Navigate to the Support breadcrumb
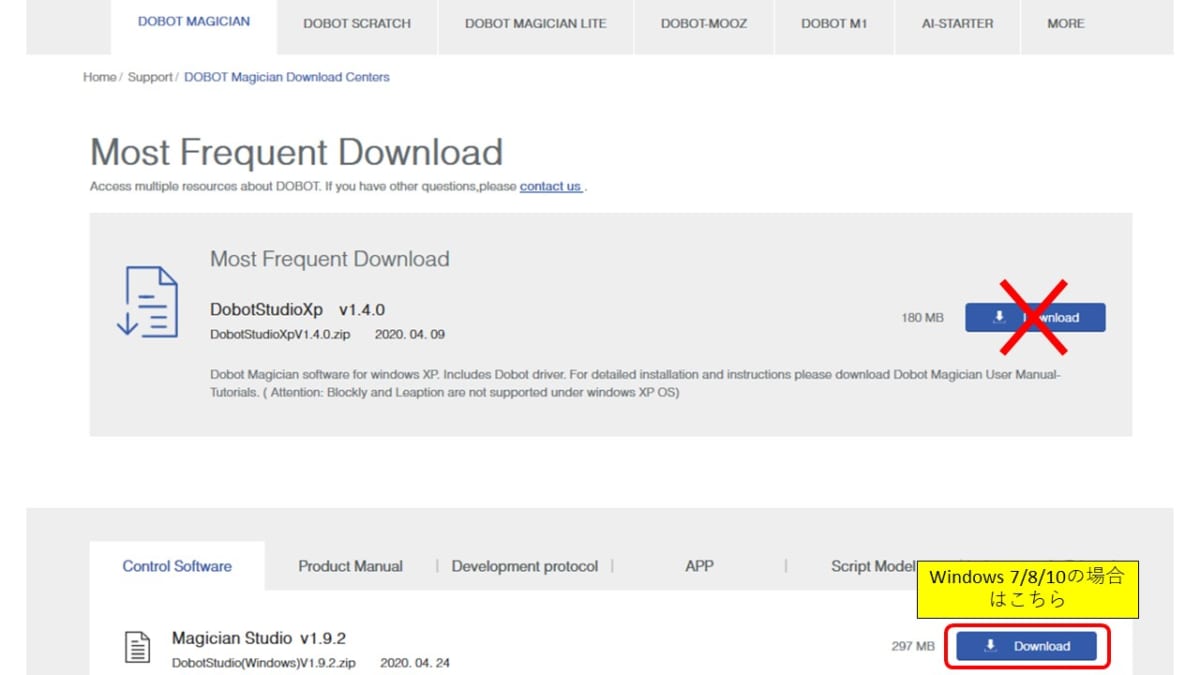 (149, 77)
